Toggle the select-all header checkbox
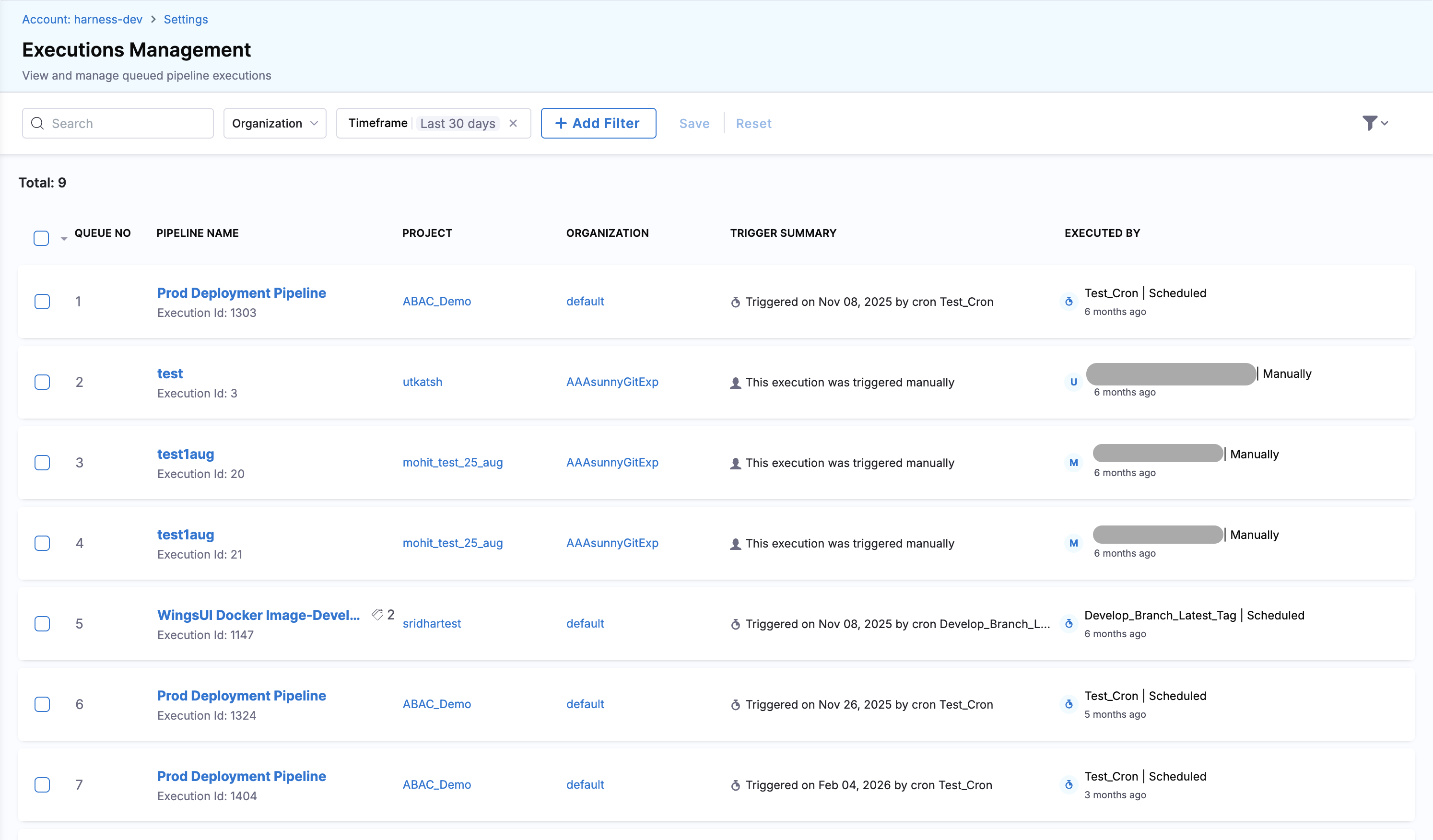 point(42,237)
